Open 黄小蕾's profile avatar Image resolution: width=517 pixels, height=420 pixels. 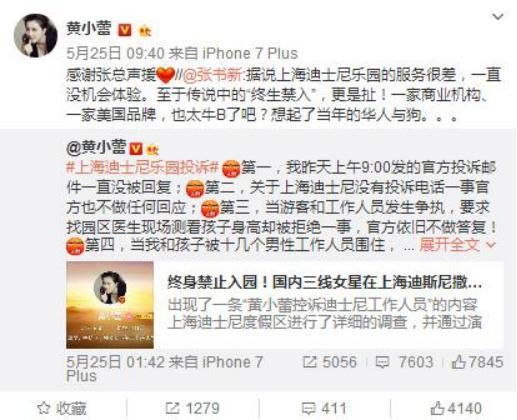pyautogui.click(x=35, y=35)
